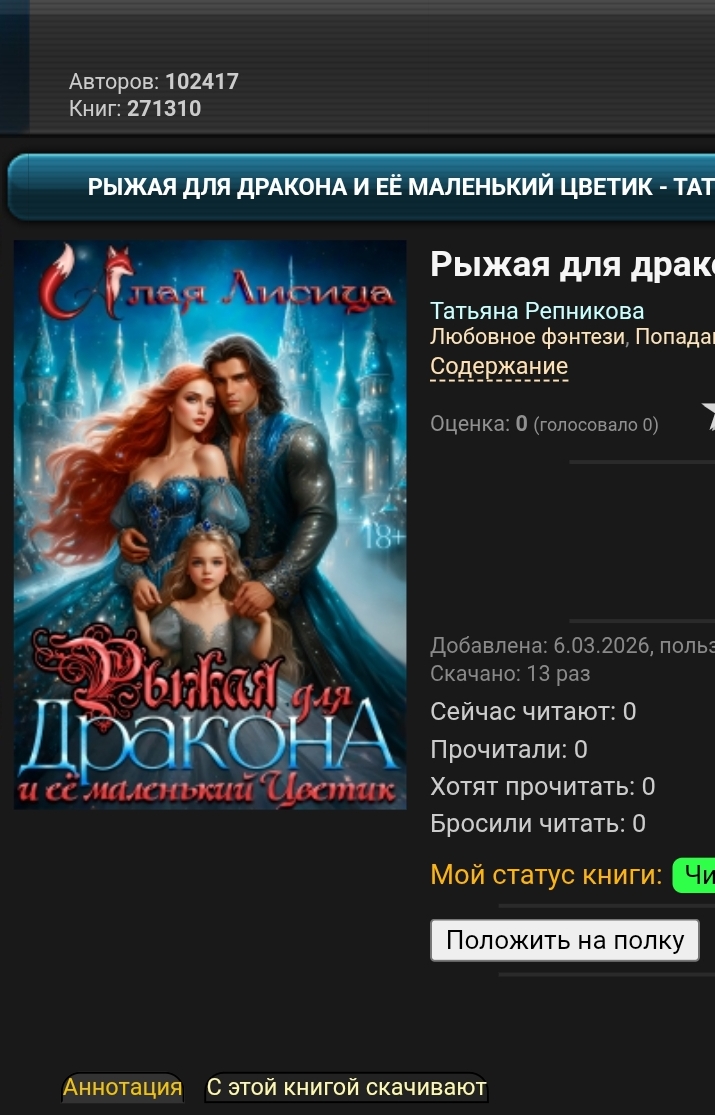This screenshot has height=1115, width=715.
Task: Click the blue page title banner
Action: [x=361, y=187]
